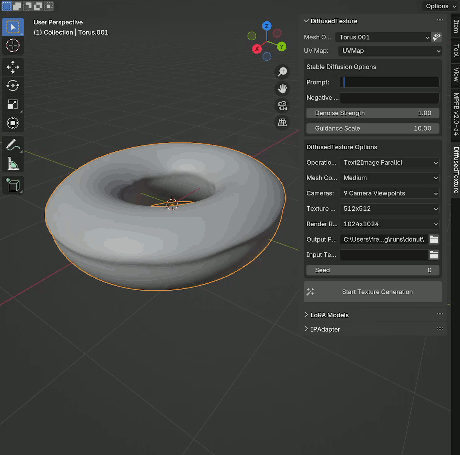Screen dimensions: 460x455
Task: Open the Operation dropdown Text2Image Parallel
Action: 390,163
